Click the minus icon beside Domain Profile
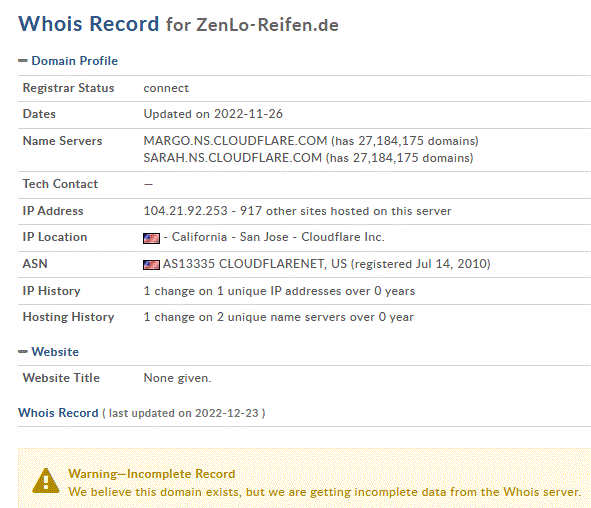Image resolution: width=591 pixels, height=508 pixels. coord(23,61)
